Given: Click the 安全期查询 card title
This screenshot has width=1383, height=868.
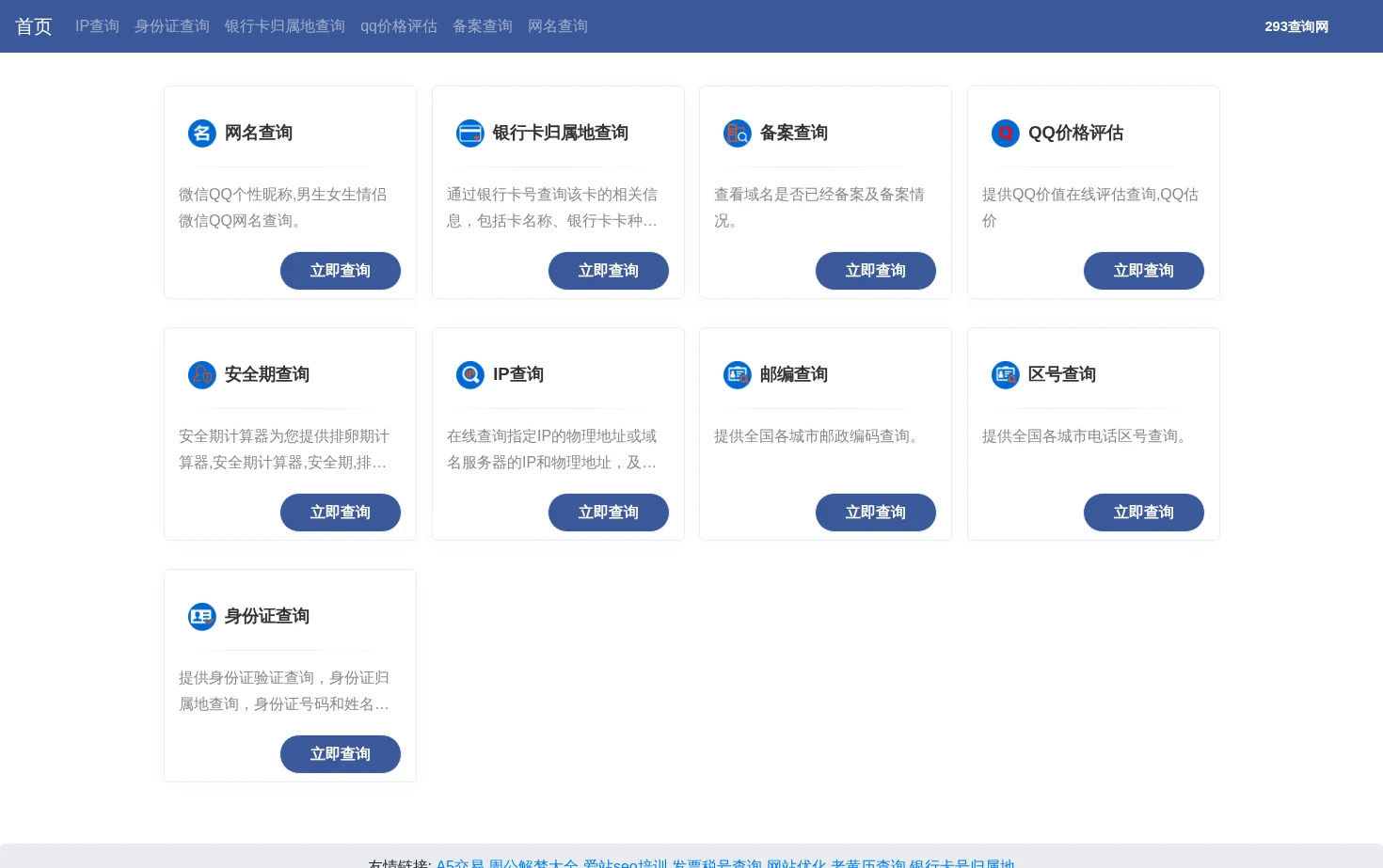Looking at the screenshot, I should point(267,375).
